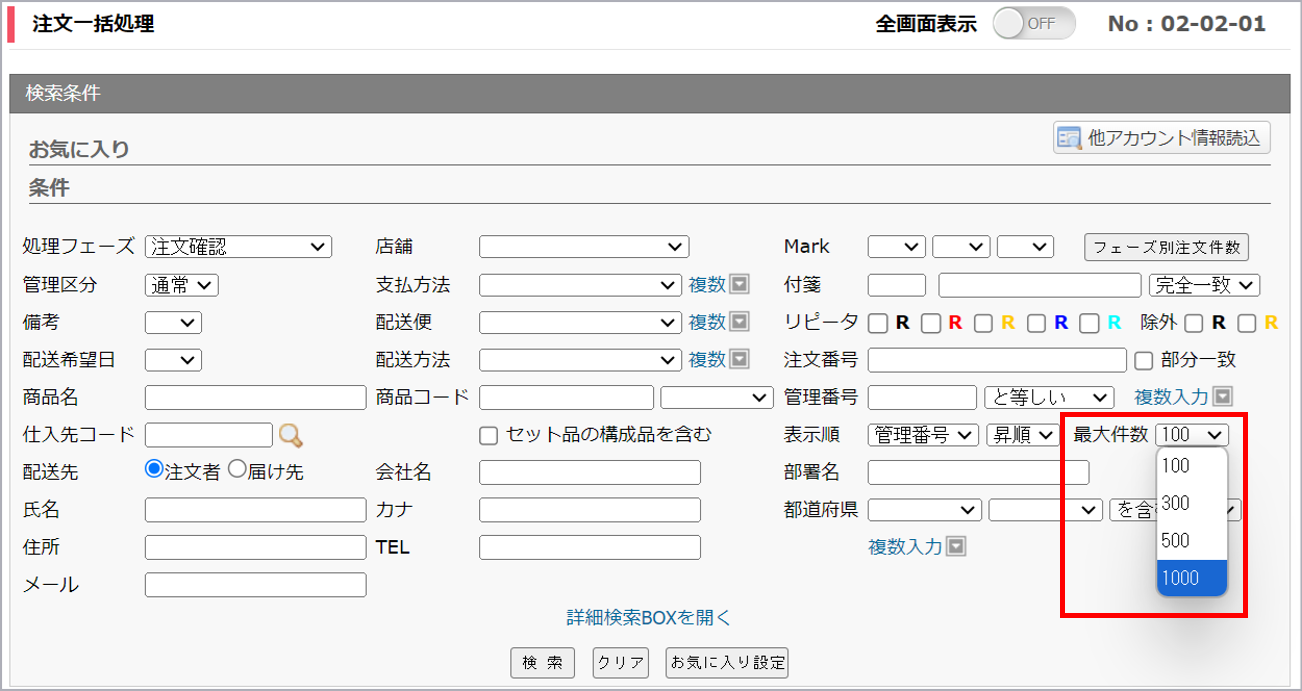Click the メール input field

(256, 585)
